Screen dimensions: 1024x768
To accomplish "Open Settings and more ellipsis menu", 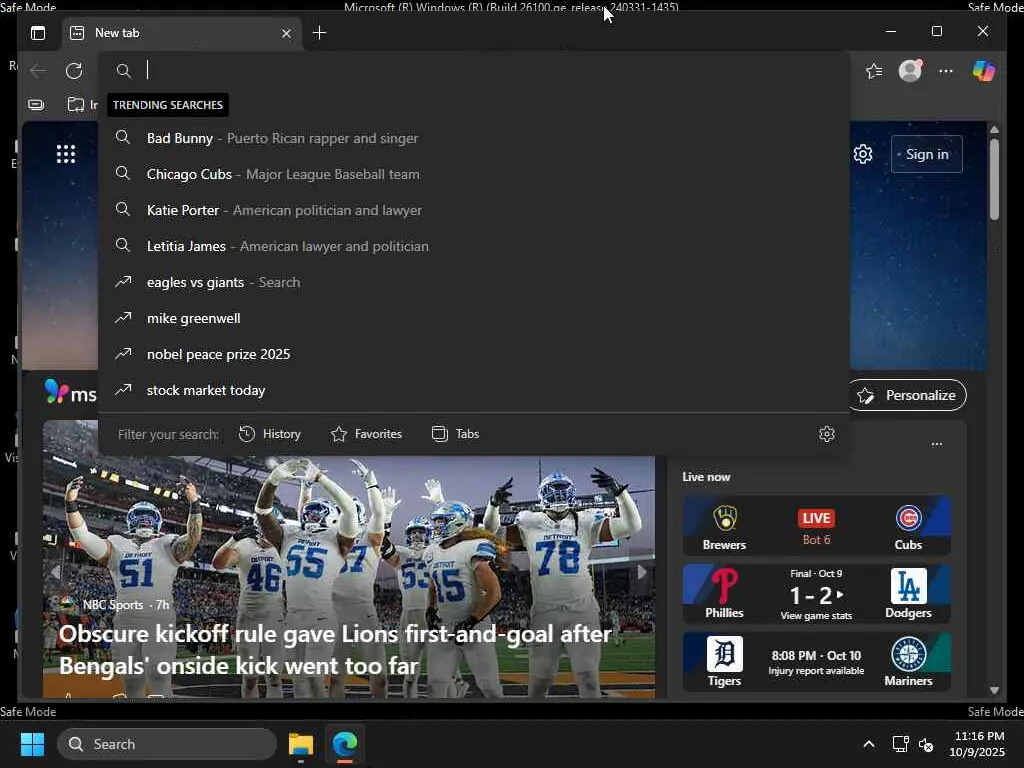I will tap(946, 71).
